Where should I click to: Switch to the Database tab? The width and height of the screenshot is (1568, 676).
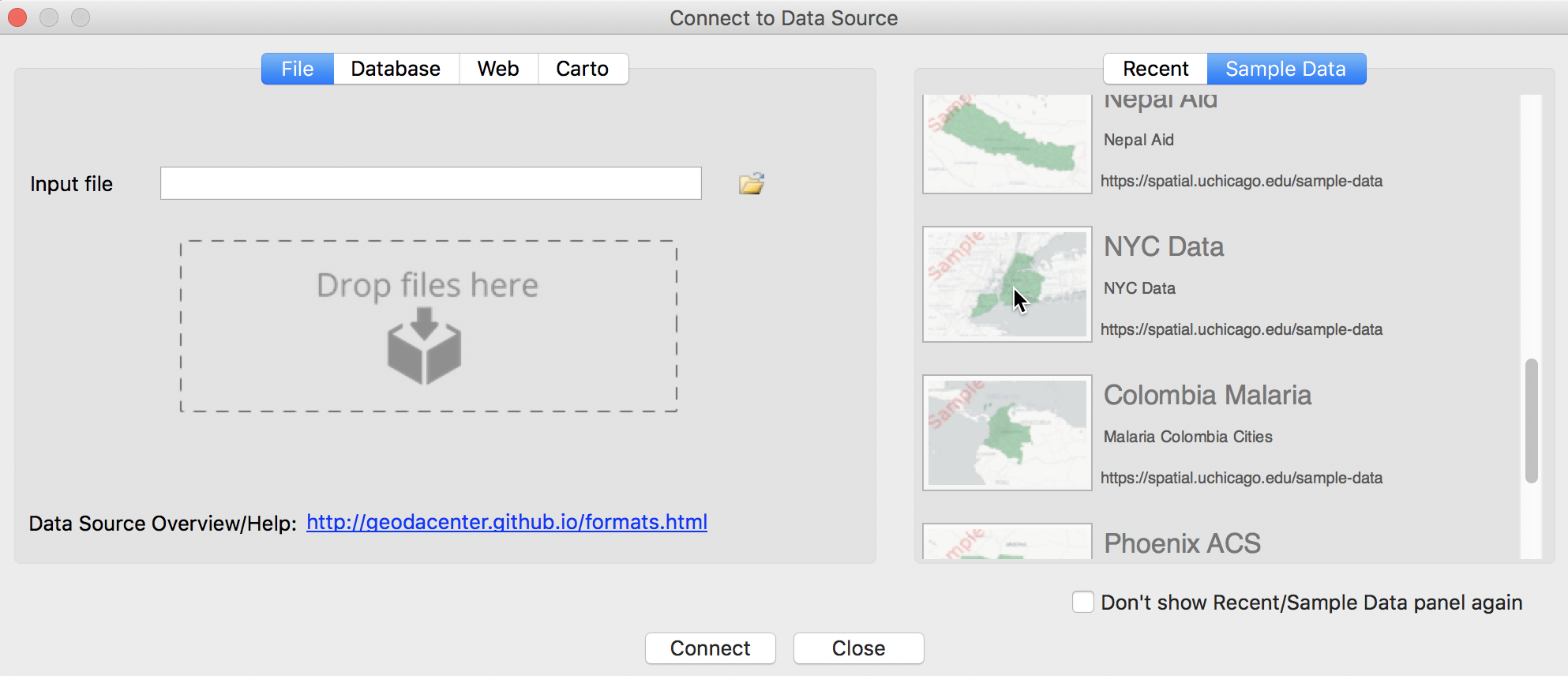click(396, 69)
